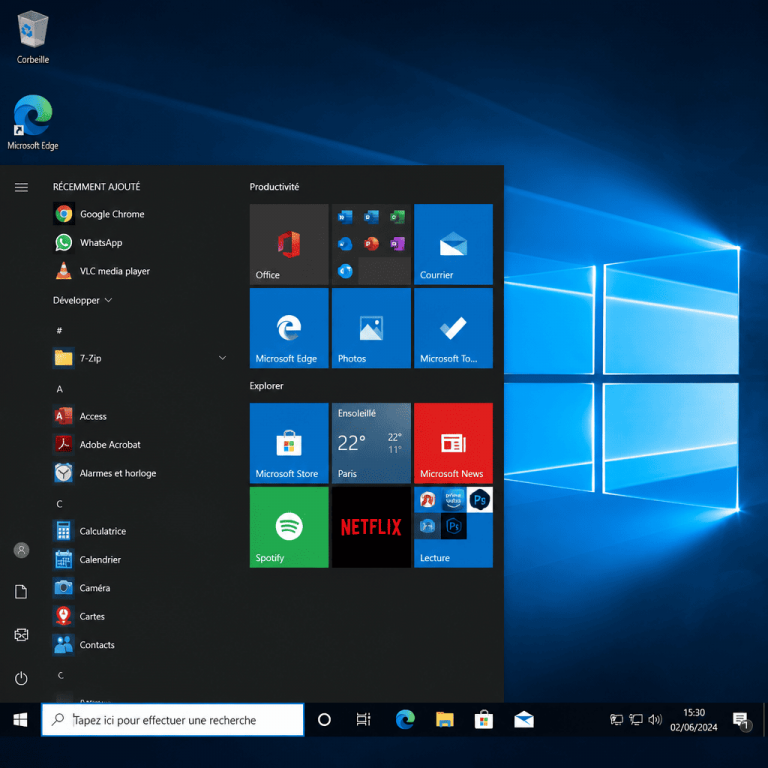This screenshot has width=768, height=768.
Task: Open the Microsoft Edge tile
Action: [289, 328]
